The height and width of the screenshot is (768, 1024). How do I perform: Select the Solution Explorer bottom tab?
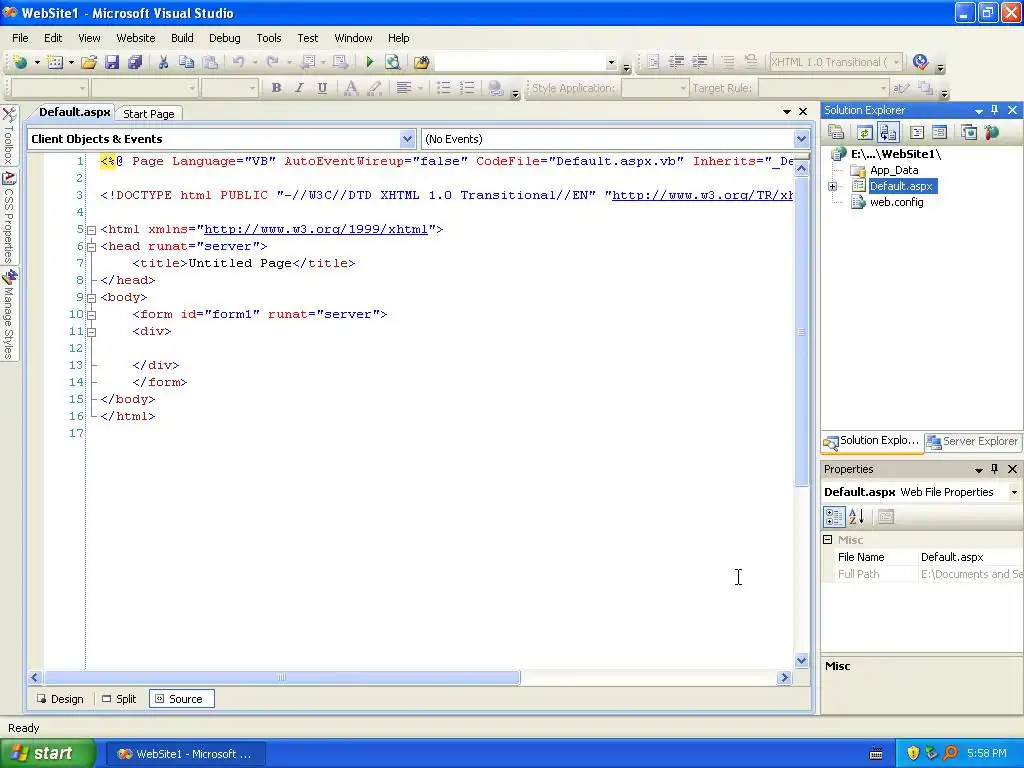tap(872, 441)
